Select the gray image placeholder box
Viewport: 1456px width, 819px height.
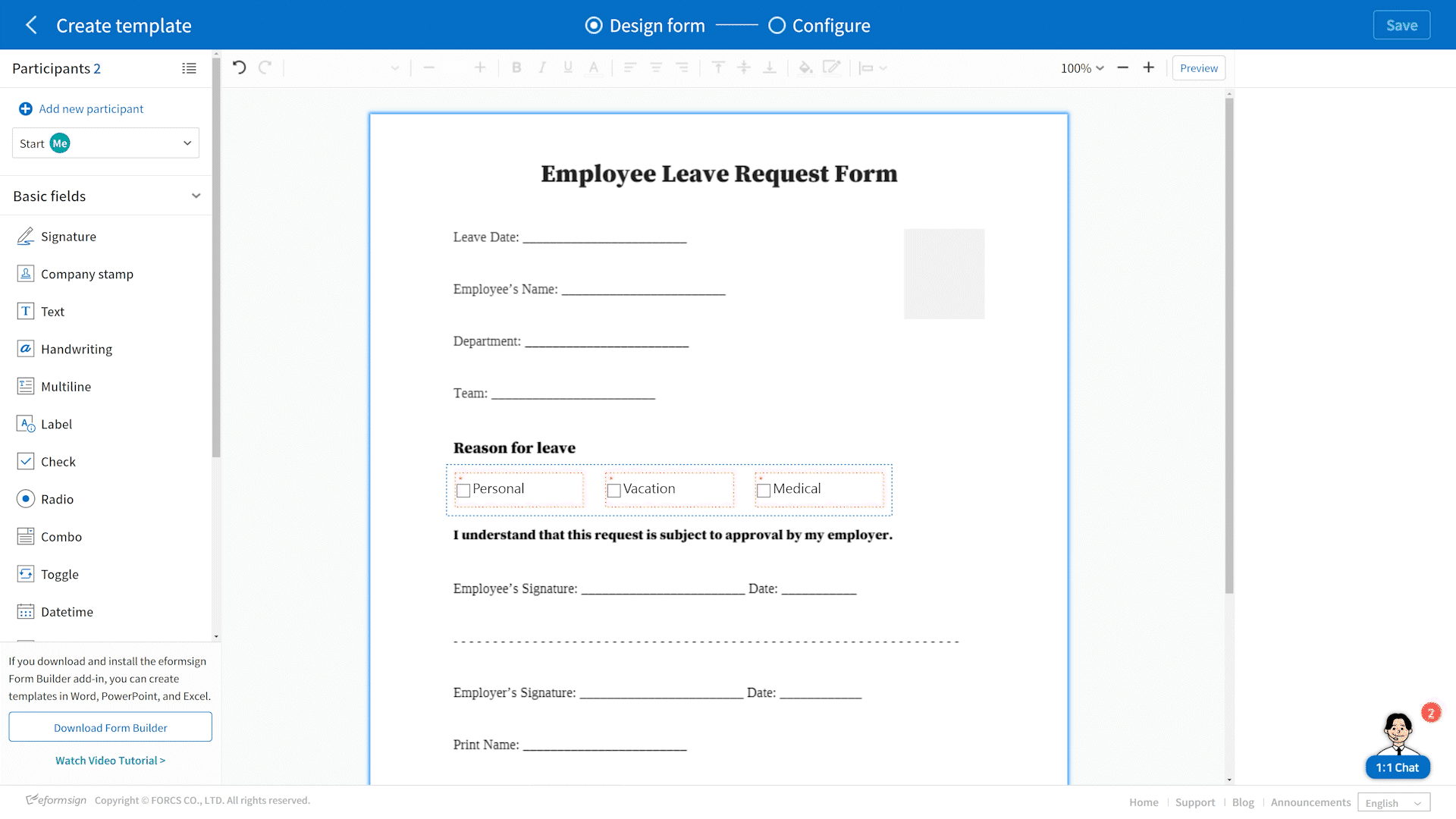pos(944,274)
